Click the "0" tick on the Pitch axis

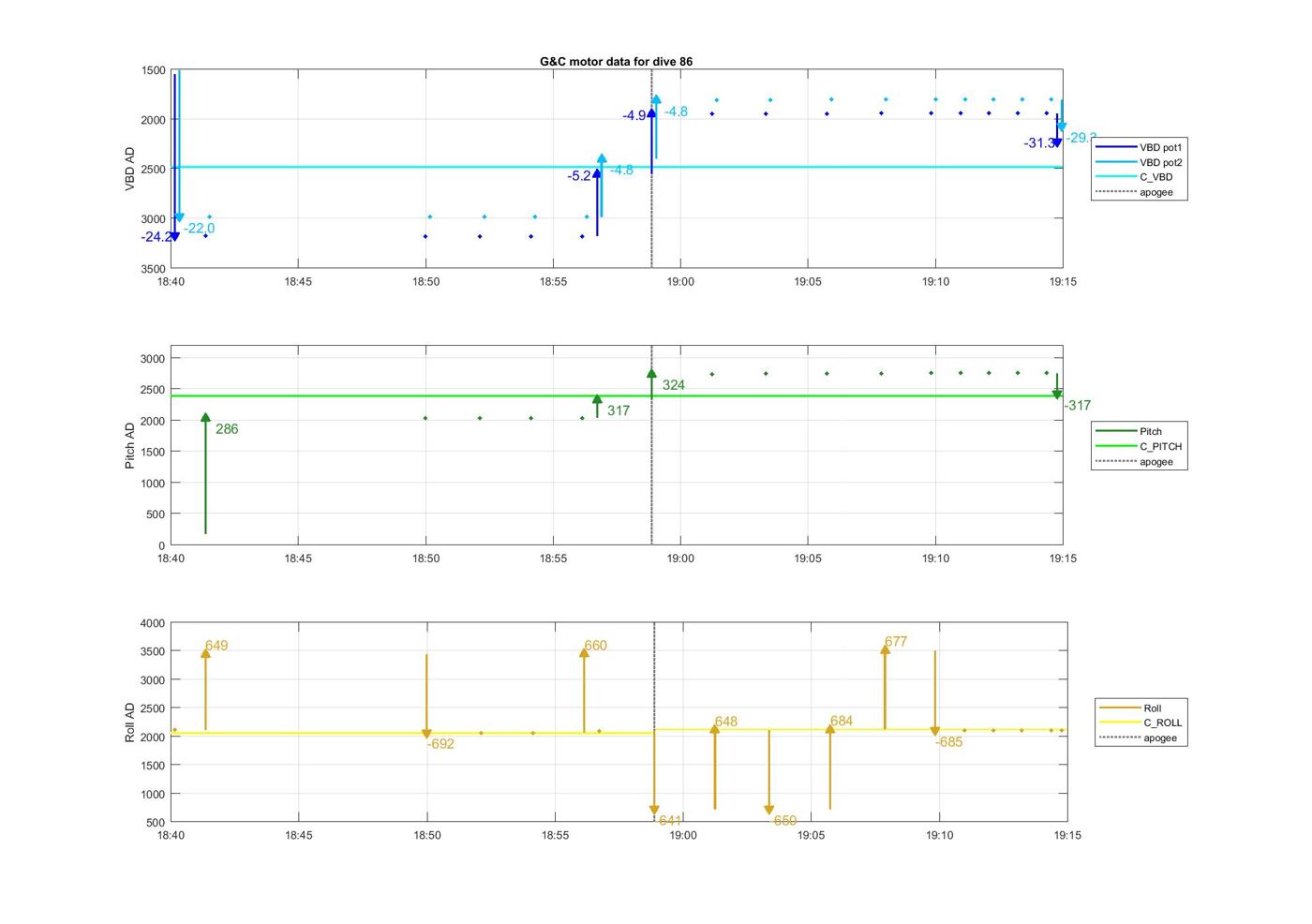pyautogui.click(x=162, y=545)
